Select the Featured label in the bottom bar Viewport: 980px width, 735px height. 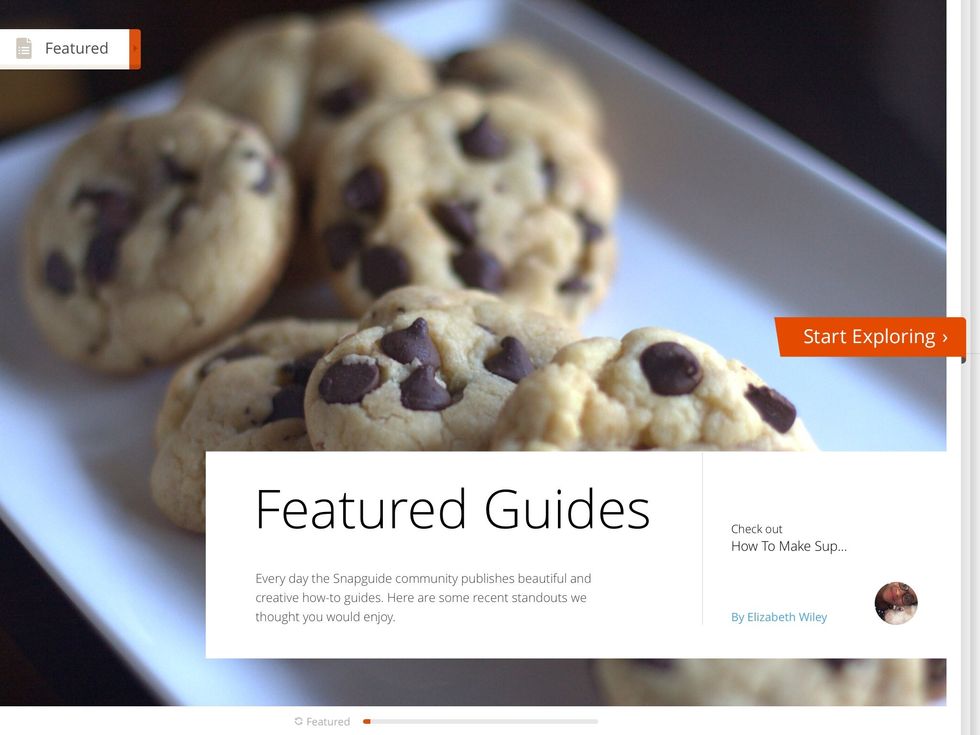[328, 722]
